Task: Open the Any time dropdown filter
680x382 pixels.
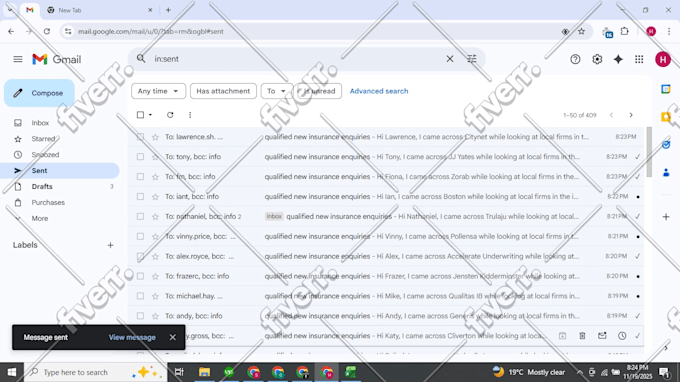Action: coord(158,91)
